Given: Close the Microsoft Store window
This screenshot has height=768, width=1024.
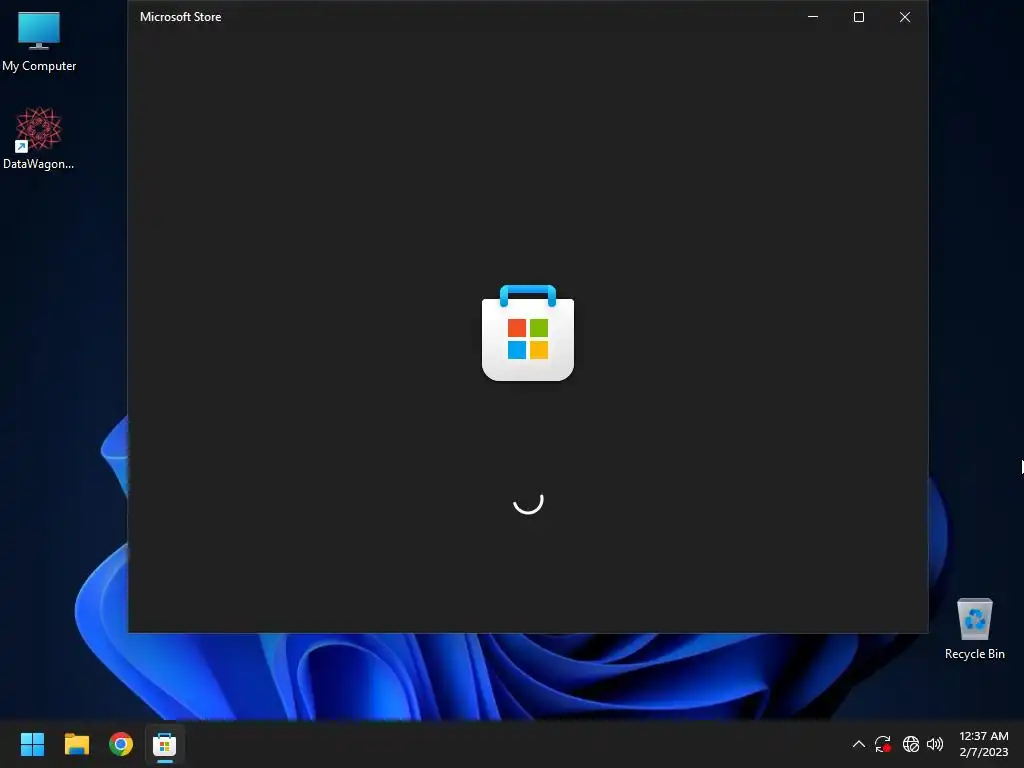Looking at the screenshot, I should point(904,17).
